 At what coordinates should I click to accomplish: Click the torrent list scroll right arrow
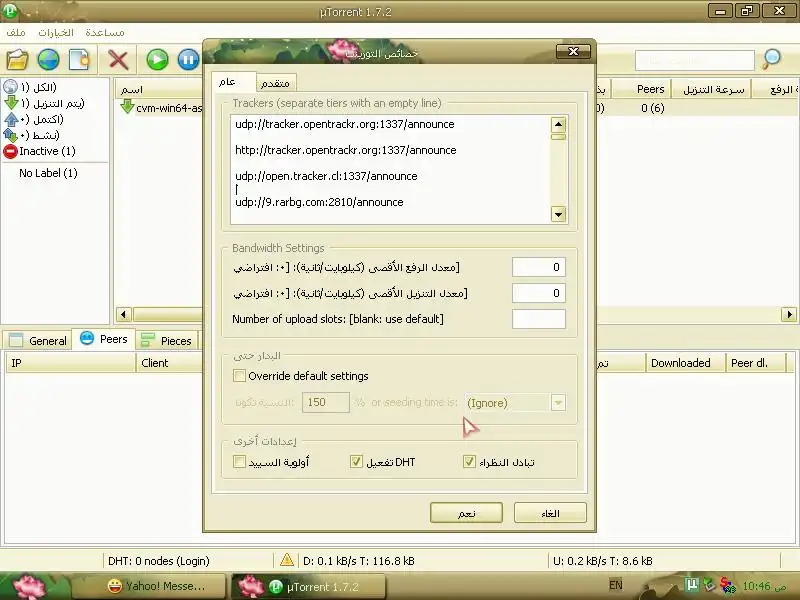pos(789,314)
